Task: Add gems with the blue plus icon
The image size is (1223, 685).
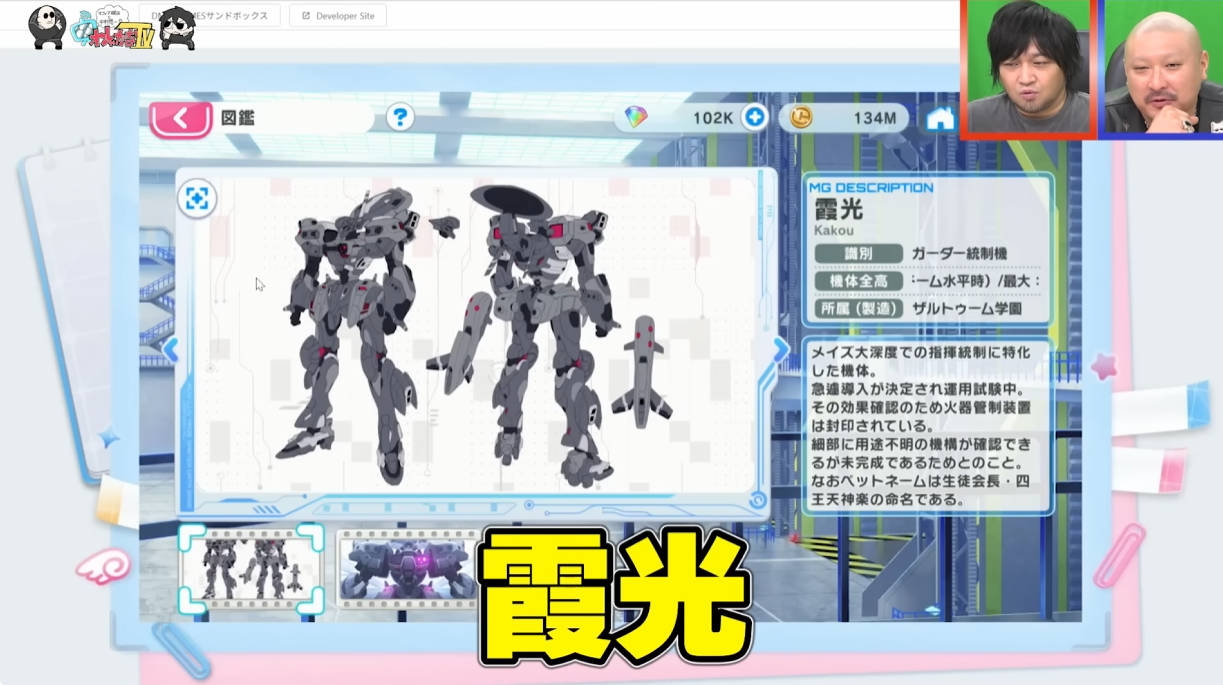Action: [755, 118]
